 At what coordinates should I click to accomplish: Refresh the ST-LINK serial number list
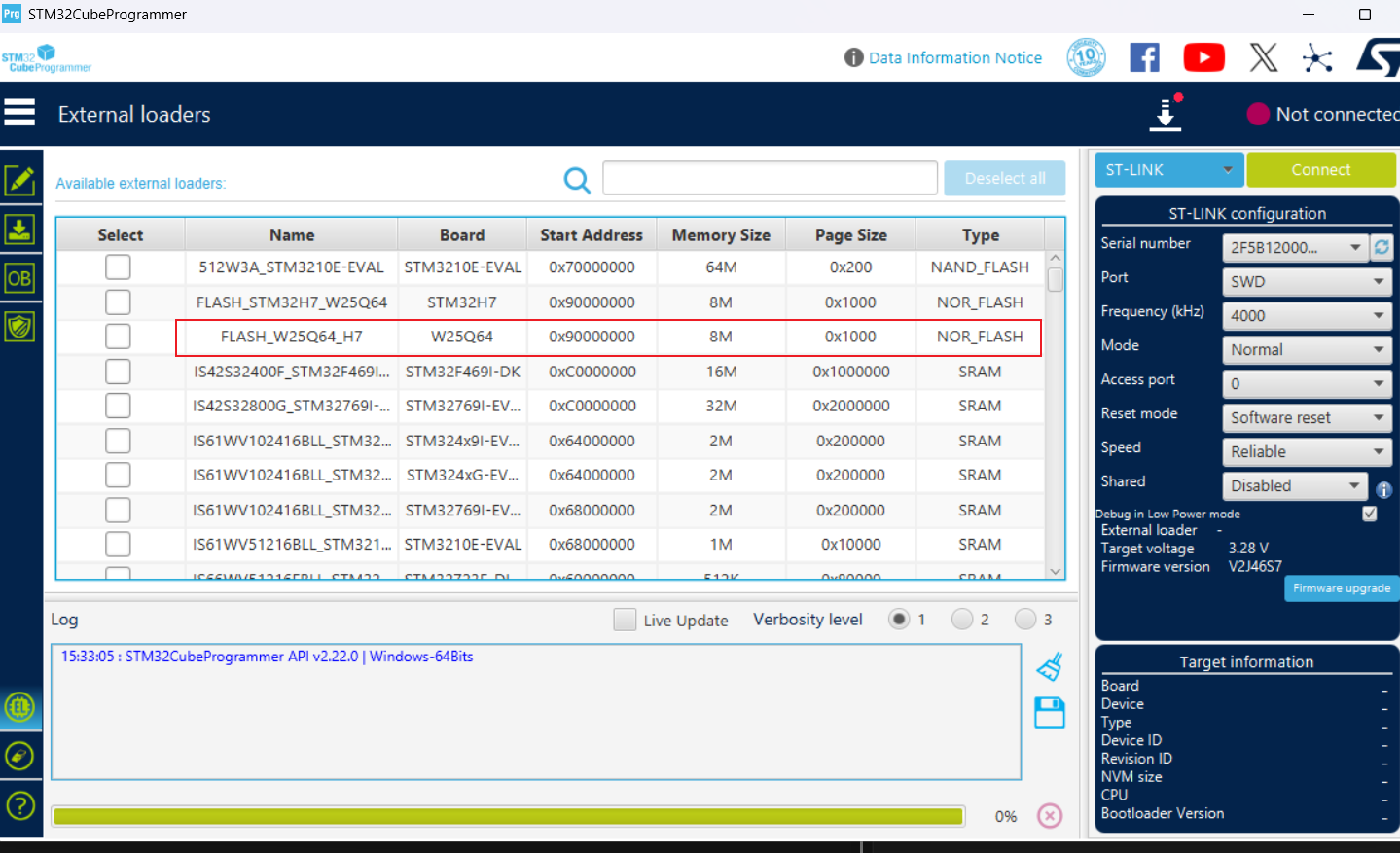coord(1382,248)
